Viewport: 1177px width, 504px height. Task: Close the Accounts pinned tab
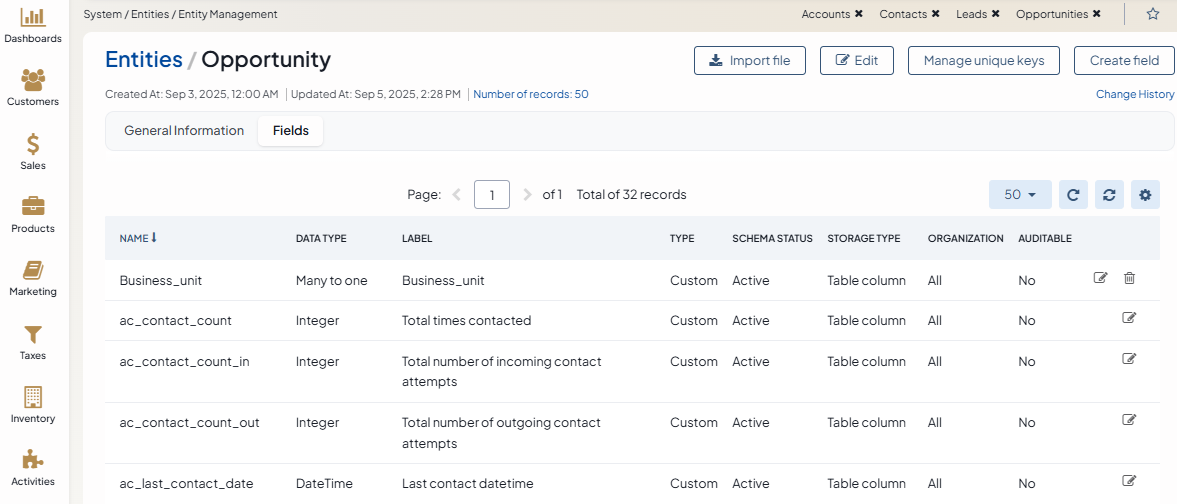859,15
